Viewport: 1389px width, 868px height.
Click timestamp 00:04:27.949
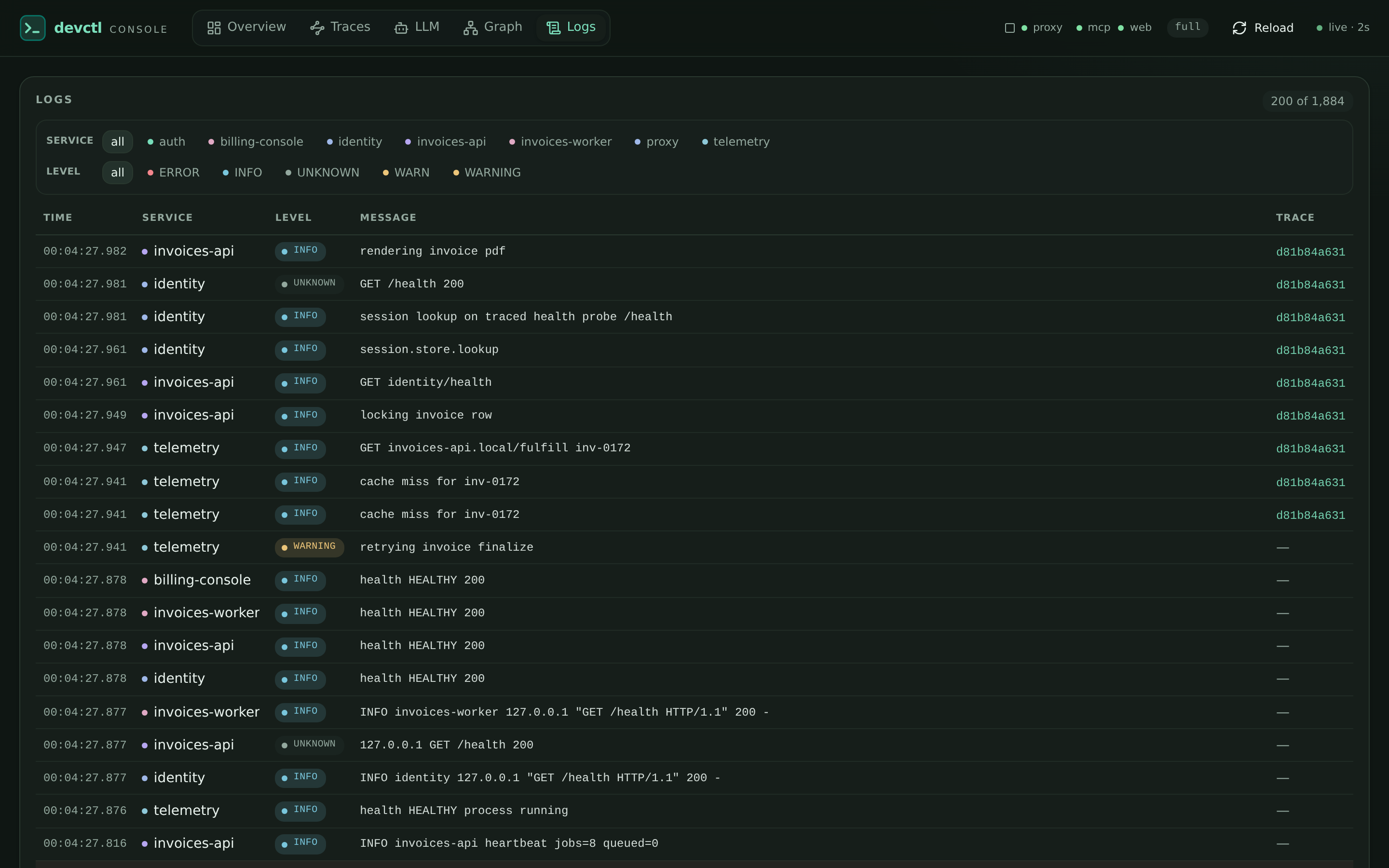(x=85, y=415)
